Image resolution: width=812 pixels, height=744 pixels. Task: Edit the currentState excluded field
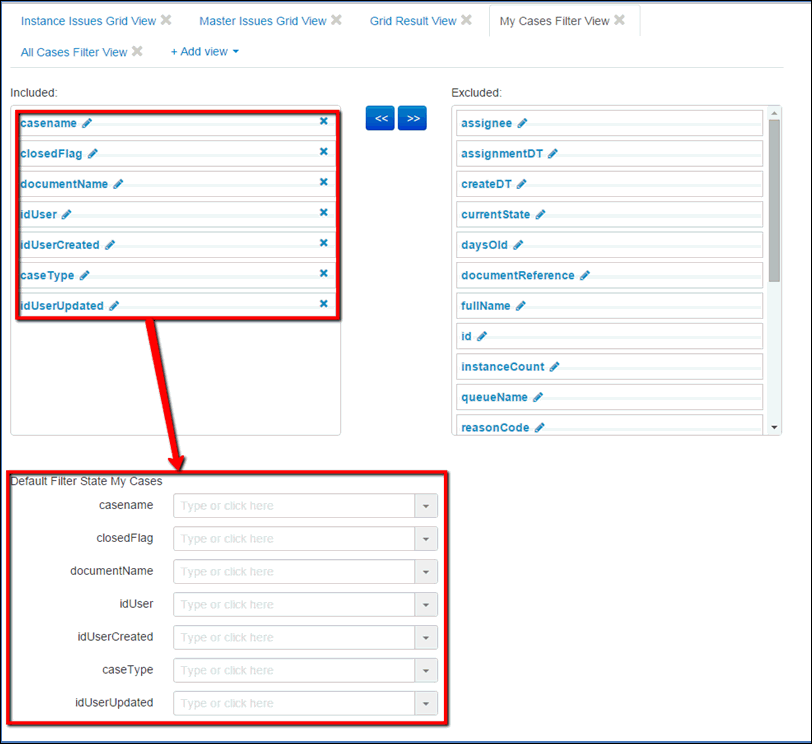(x=541, y=215)
